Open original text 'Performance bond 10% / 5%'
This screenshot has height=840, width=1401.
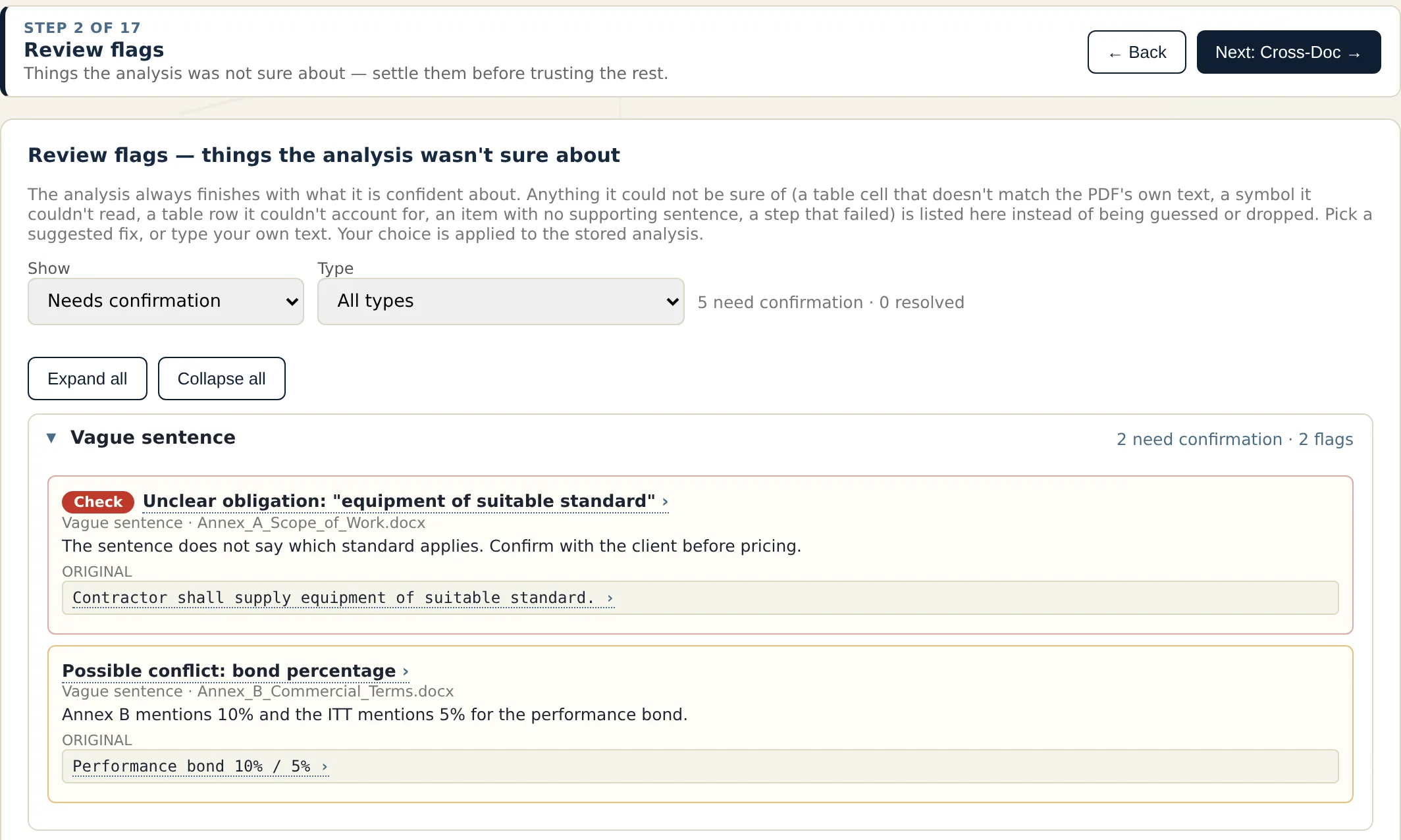[x=200, y=766]
